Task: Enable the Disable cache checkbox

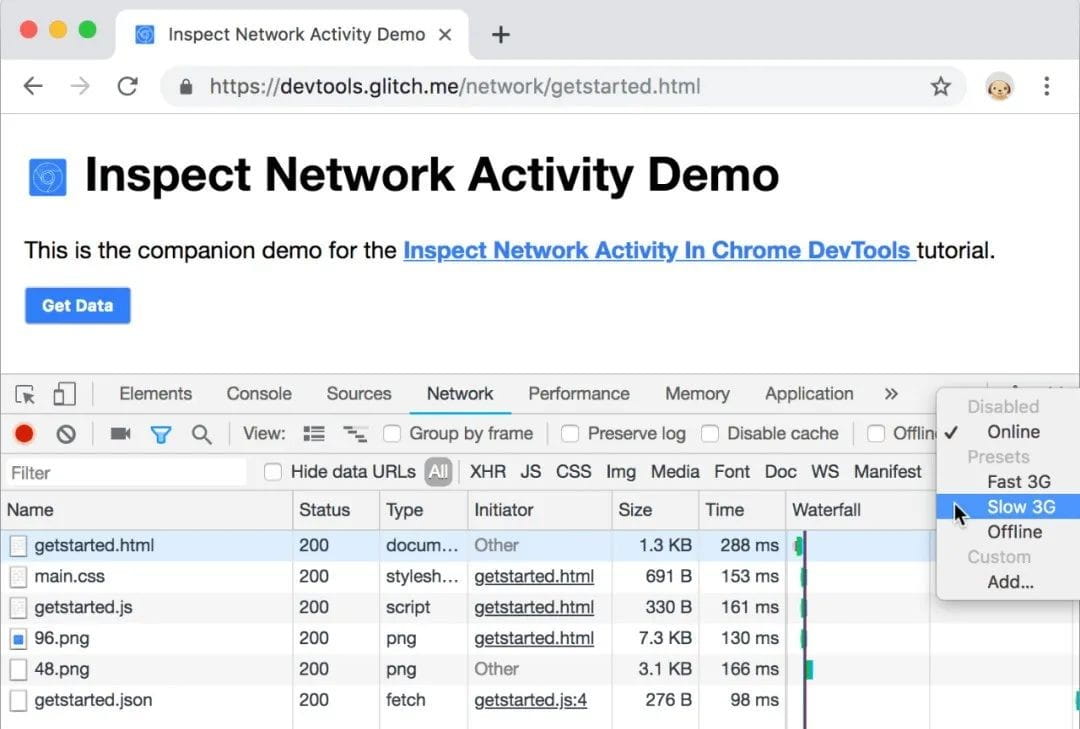Action: (x=710, y=434)
